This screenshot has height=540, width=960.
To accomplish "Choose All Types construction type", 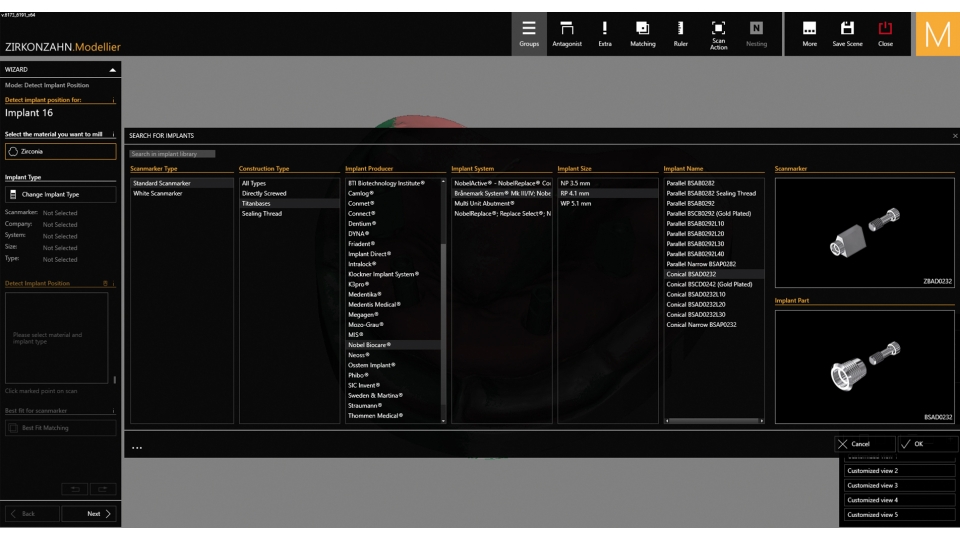I will (289, 183).
